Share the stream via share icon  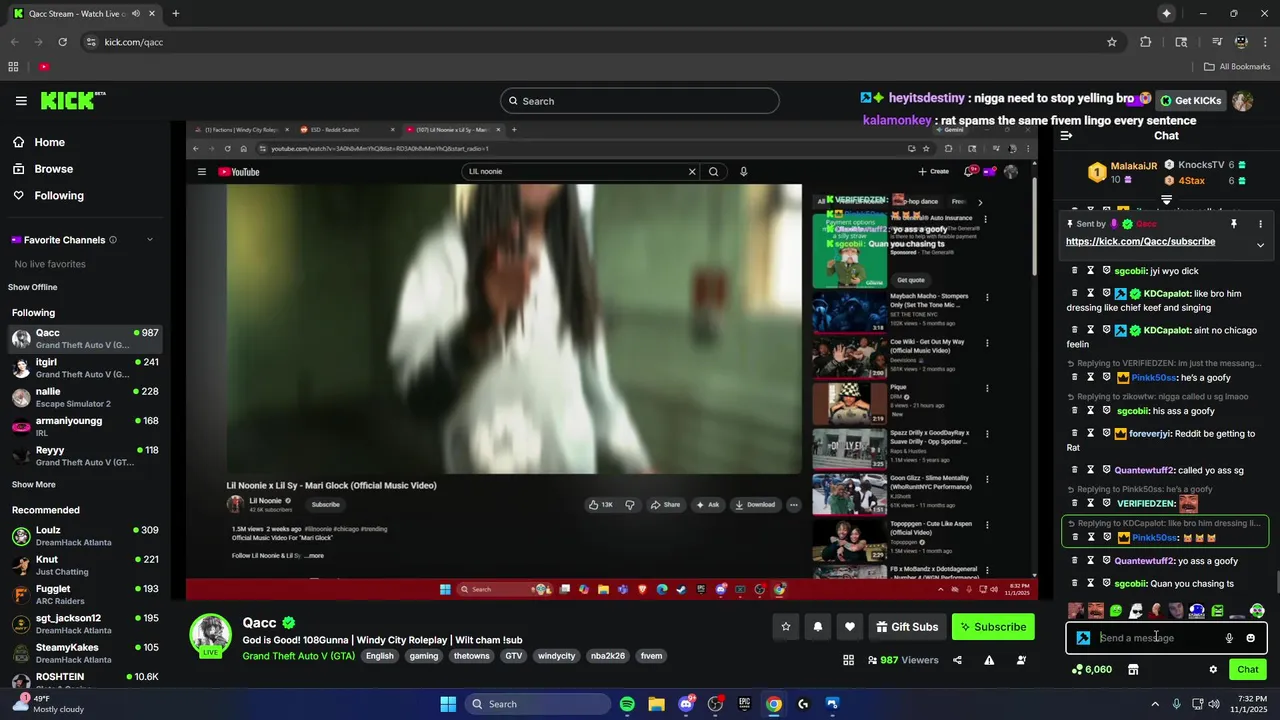tap(957, 660)
